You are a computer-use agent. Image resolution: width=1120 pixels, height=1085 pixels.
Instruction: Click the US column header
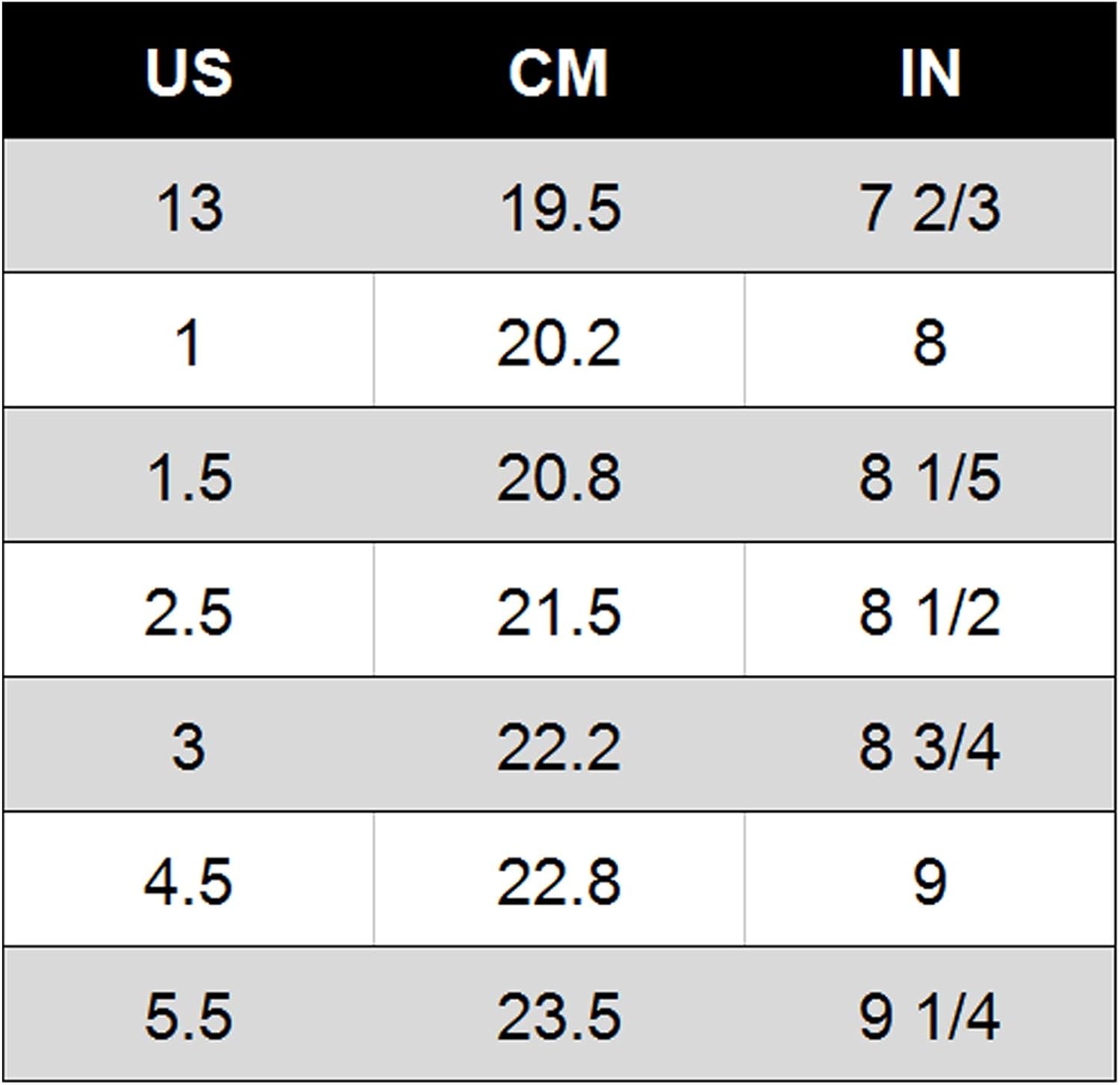188,72
